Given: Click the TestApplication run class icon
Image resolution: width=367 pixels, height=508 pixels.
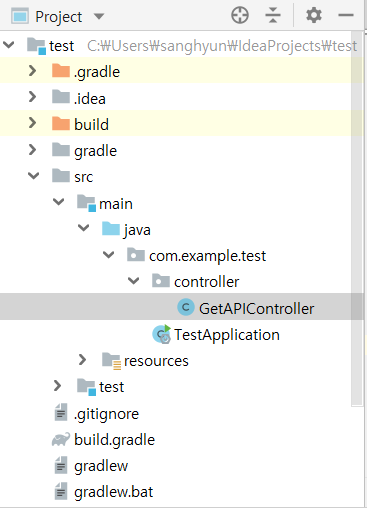Looking at the screenshot, I should (162, 334).
